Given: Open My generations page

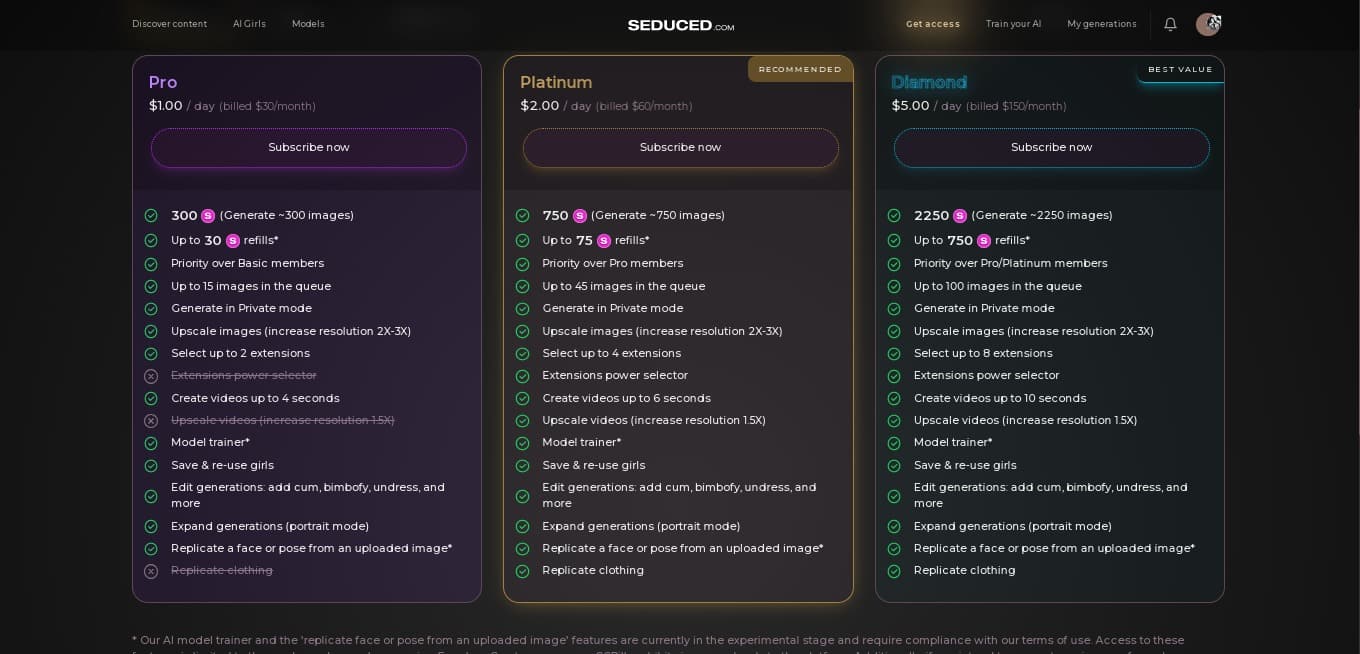Looking at the screenshot, I should coord(1102,24).
